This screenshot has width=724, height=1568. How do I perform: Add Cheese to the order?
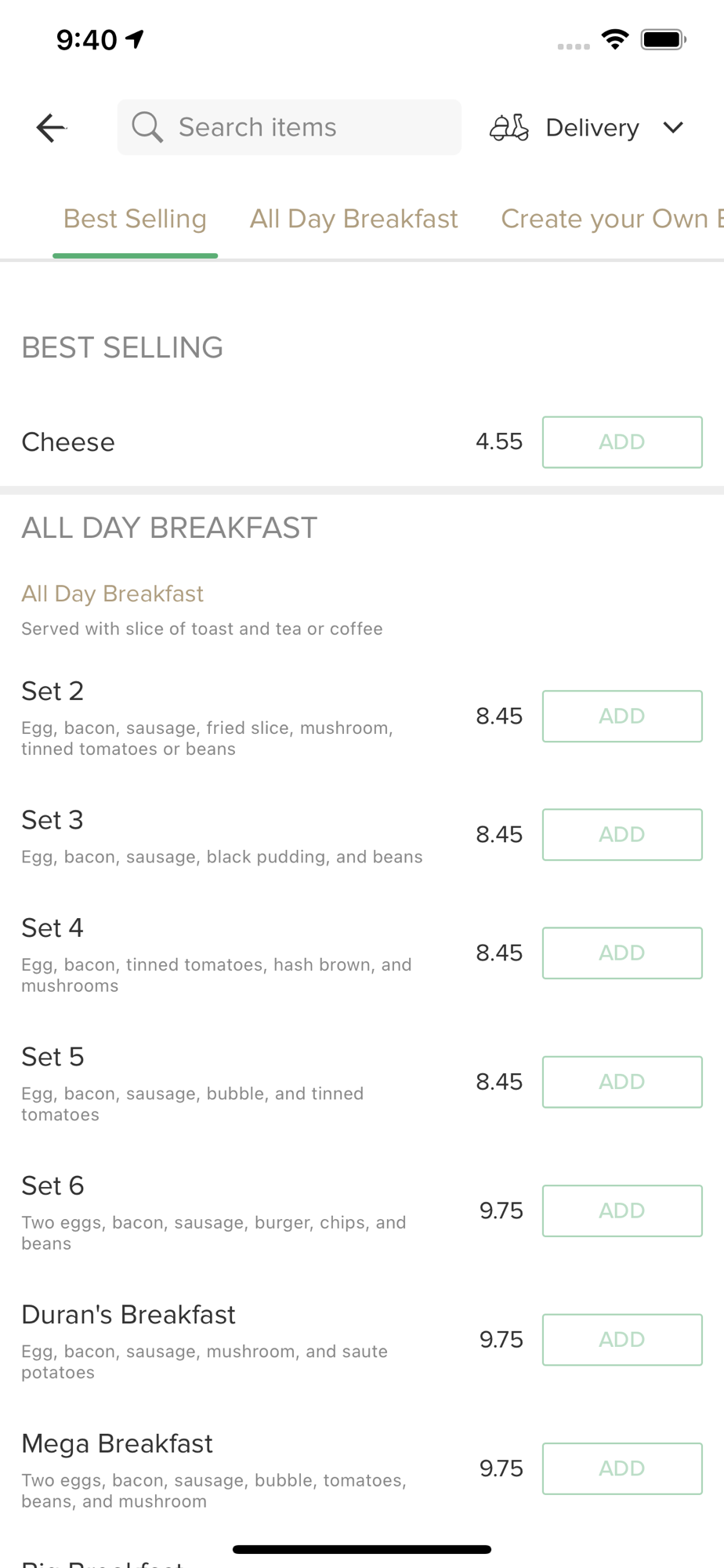[x=622, y=442]
